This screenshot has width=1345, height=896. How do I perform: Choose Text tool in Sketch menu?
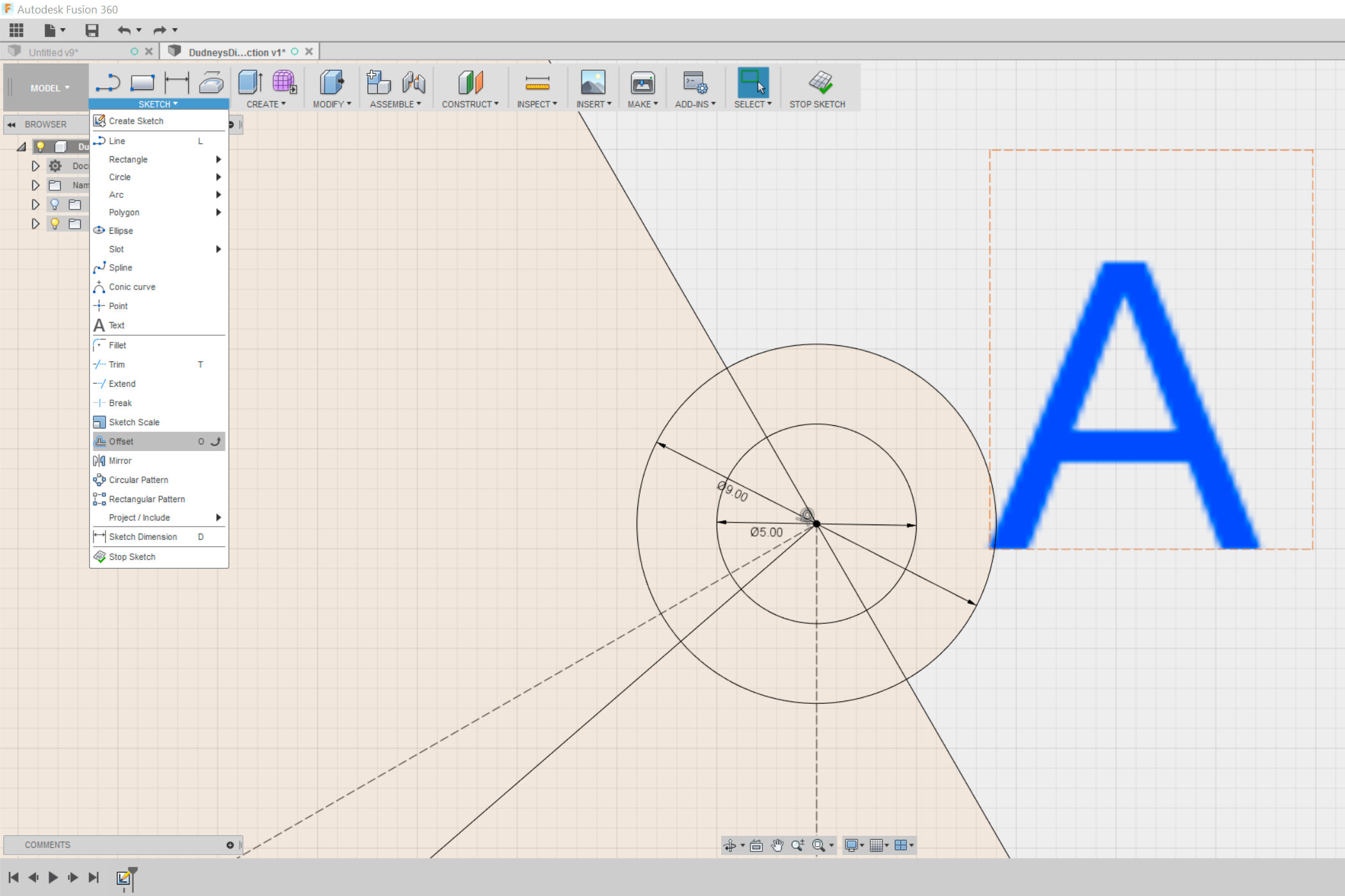click(x=159, y=325)
